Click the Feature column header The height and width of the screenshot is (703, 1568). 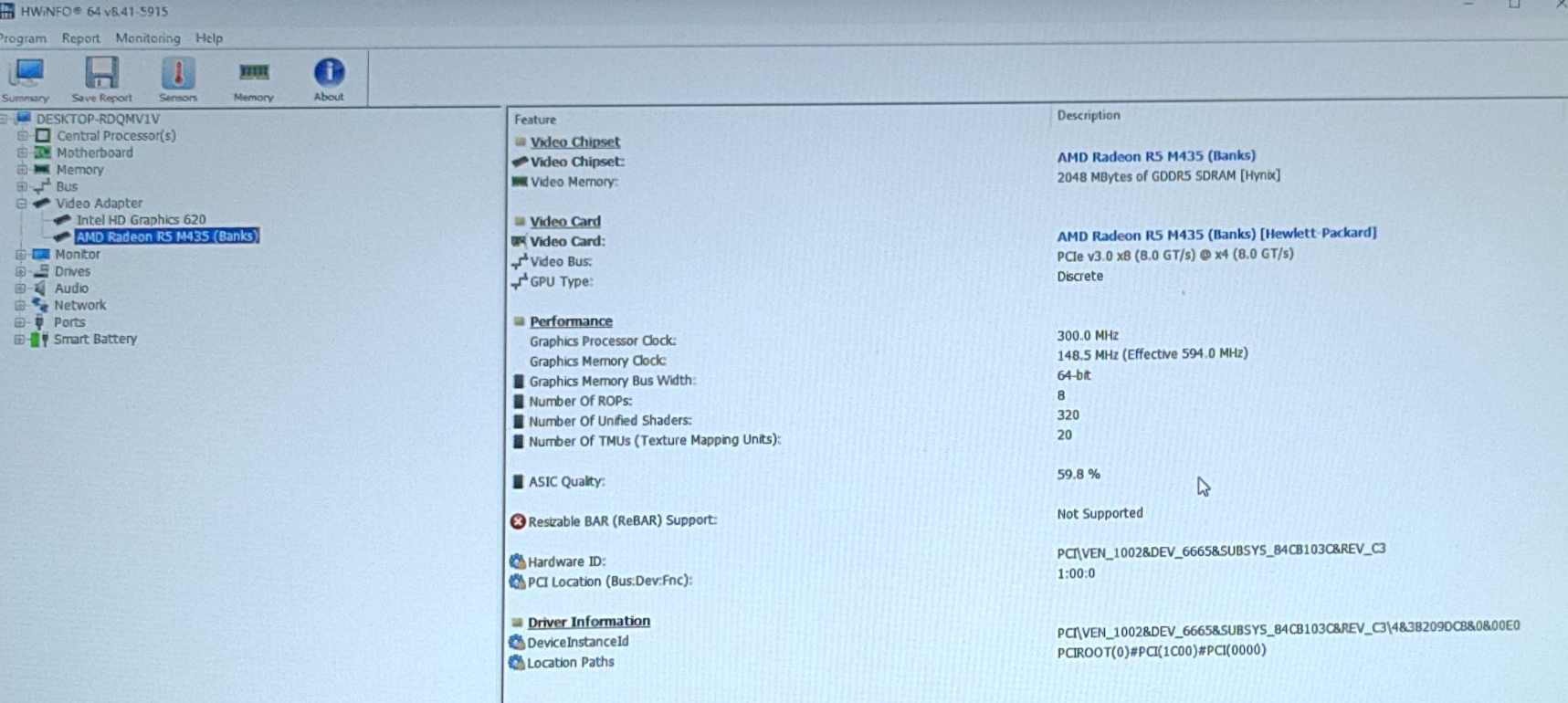tap(535, 120)
